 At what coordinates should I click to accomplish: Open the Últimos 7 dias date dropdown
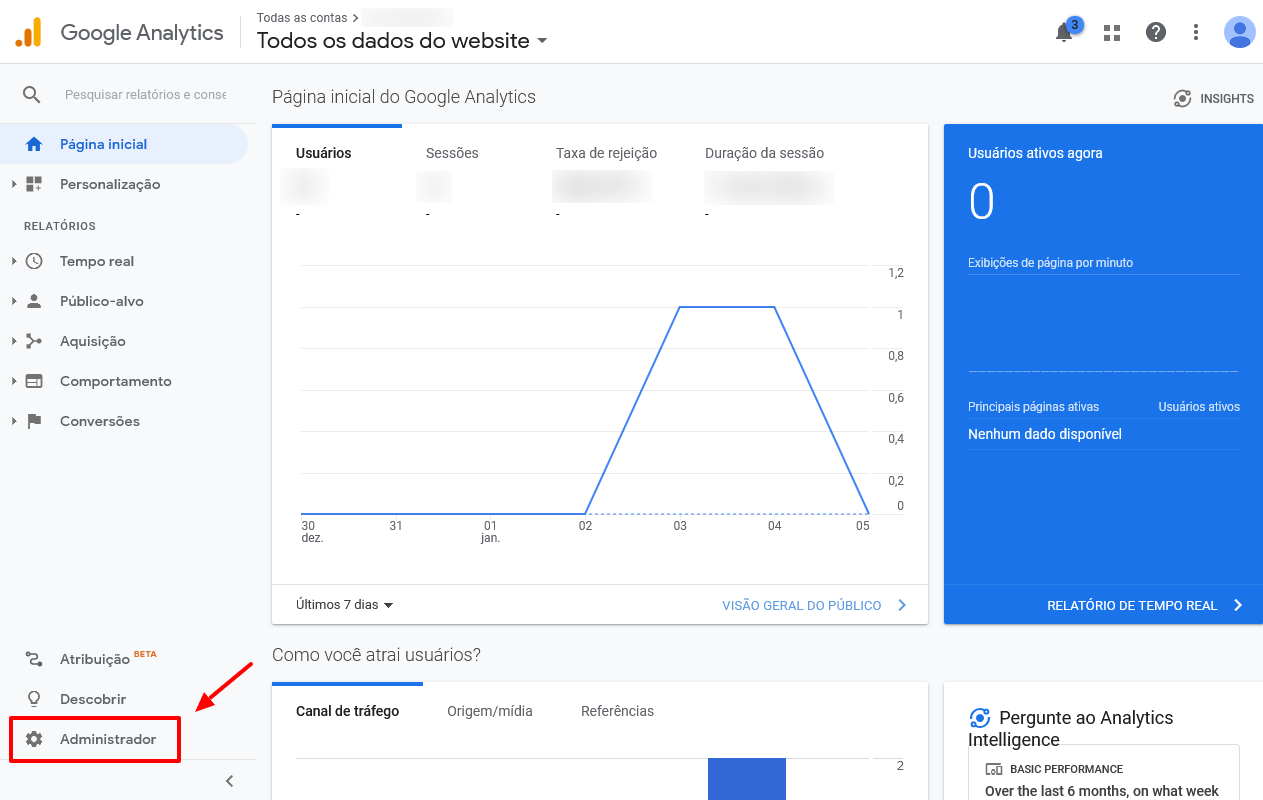[x=345, y=605]
